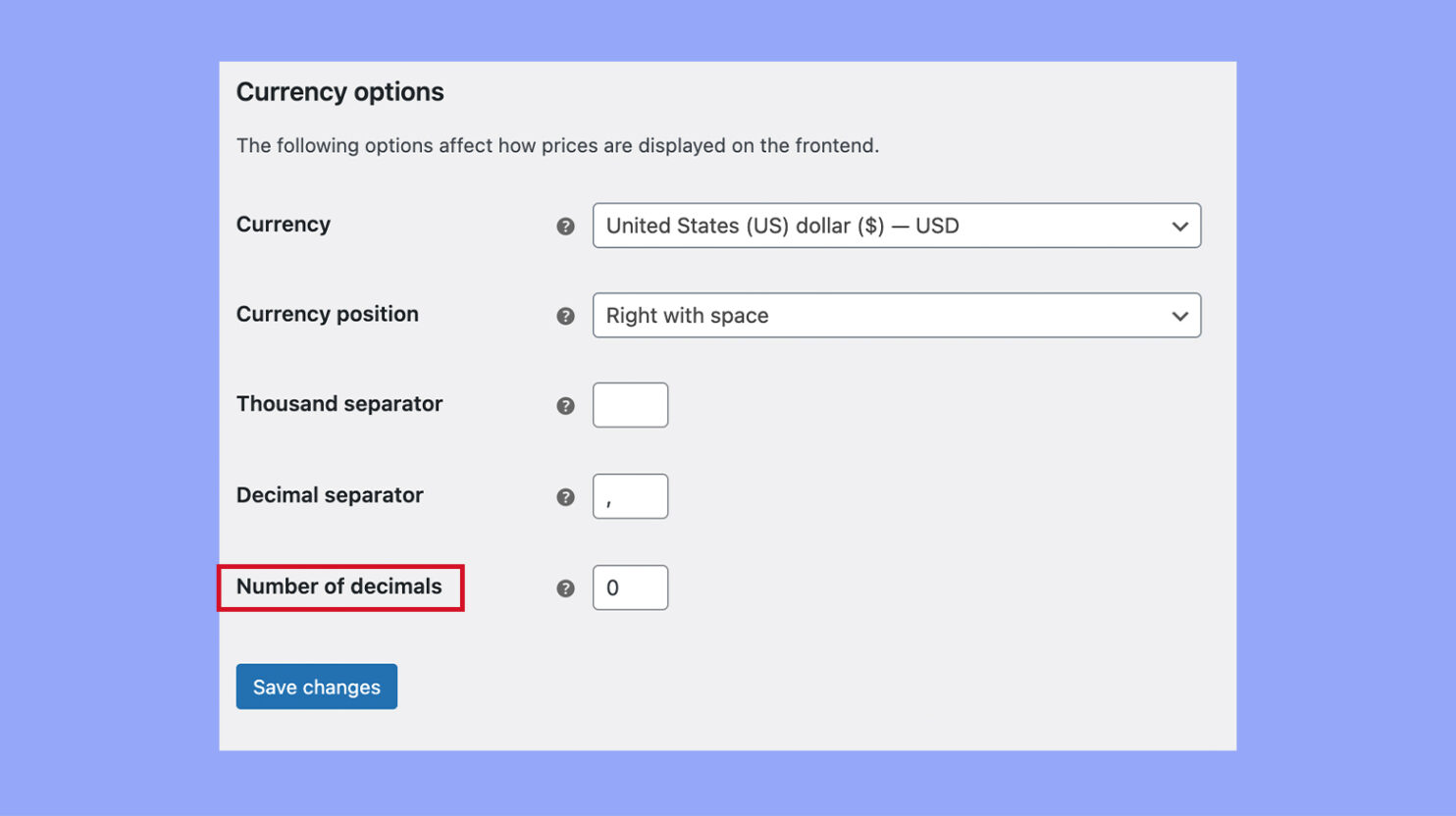This screenshot has height=816, width=1456.
Task: Click the Number of decimals input field
Action: pos(630,587)
